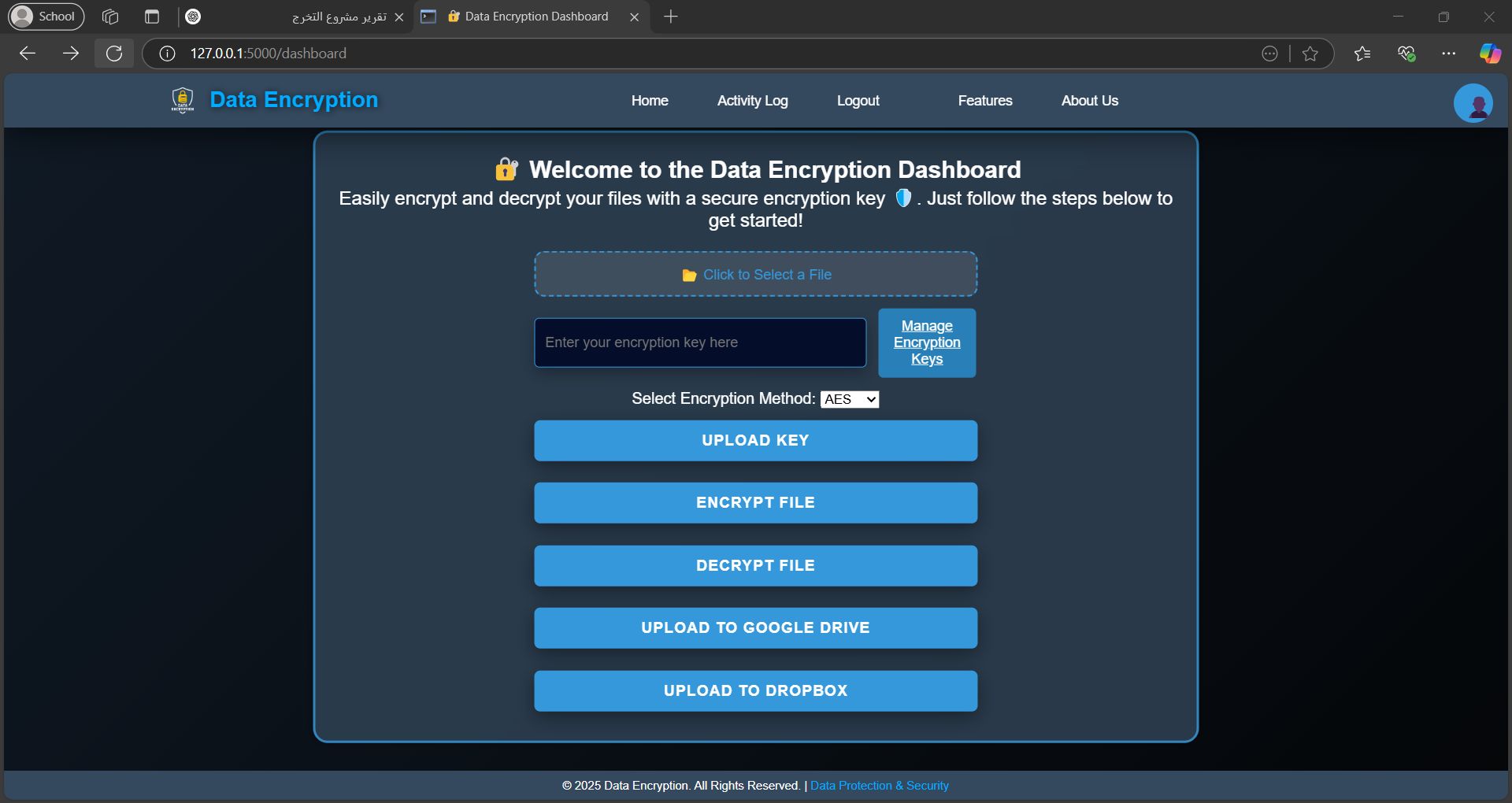Open Manage Encryption Keys link
Viewport: 1512px width, 803px height.
(x=927, y=342)
